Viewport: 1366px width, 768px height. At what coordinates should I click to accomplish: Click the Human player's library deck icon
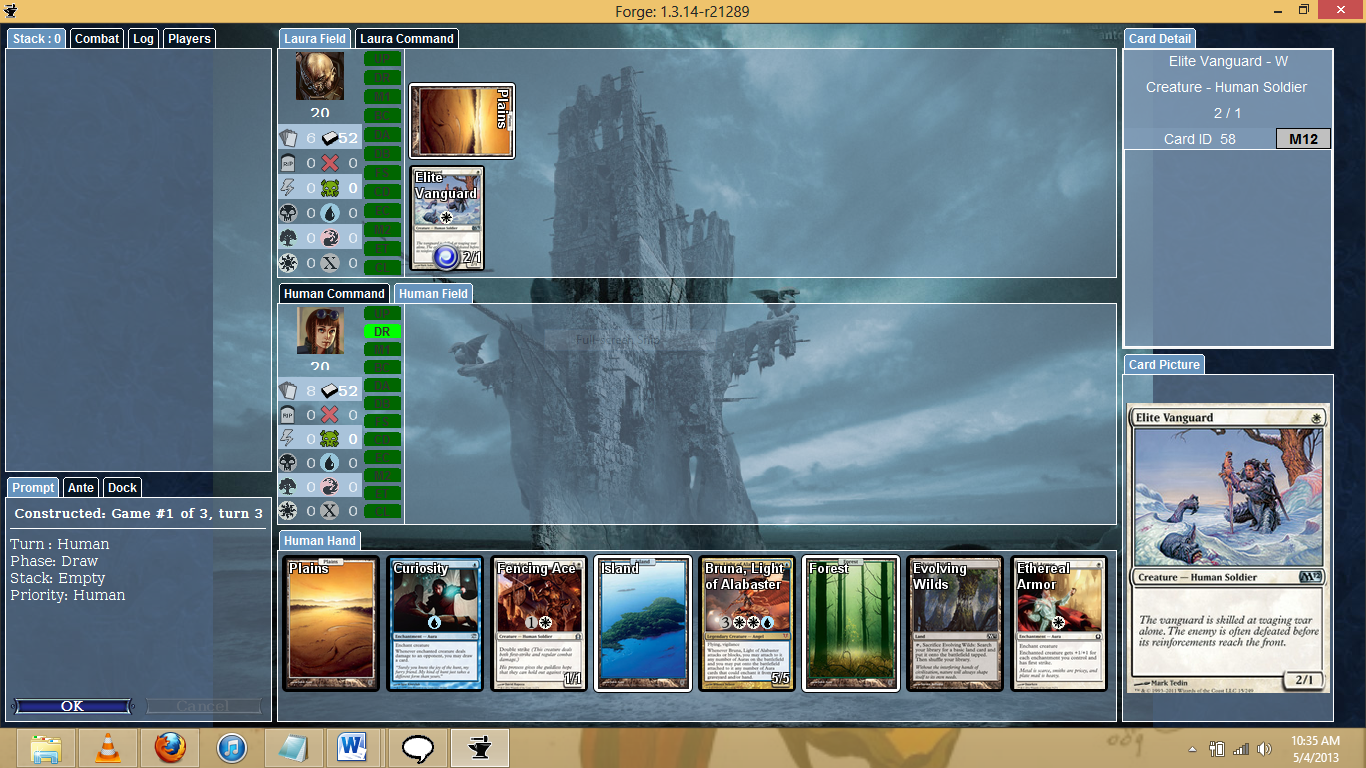pyautogui.click(x=330, y=391)
